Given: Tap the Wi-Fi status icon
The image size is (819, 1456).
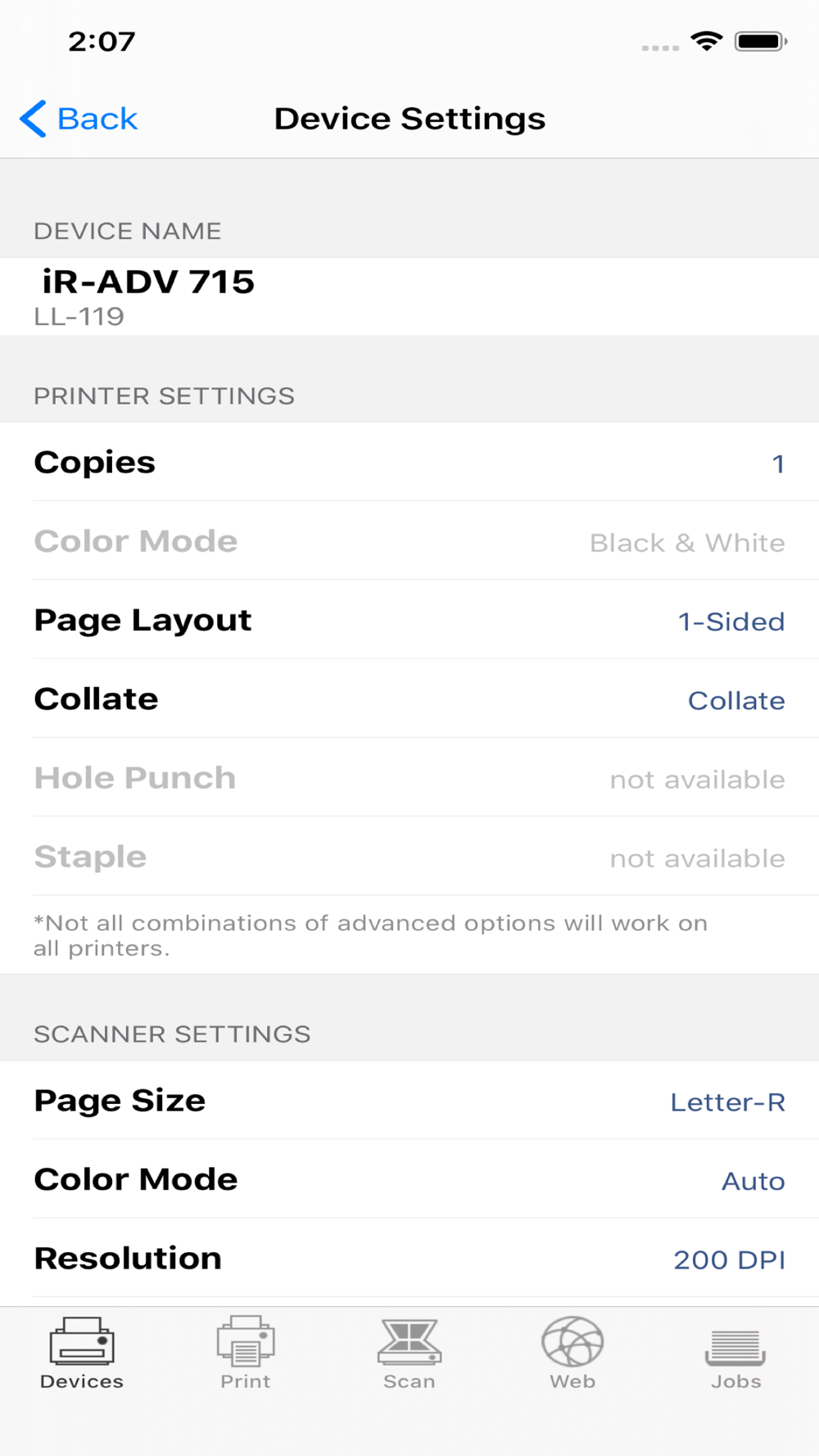Looking at the screenshot, I should [x=706, y=41].
